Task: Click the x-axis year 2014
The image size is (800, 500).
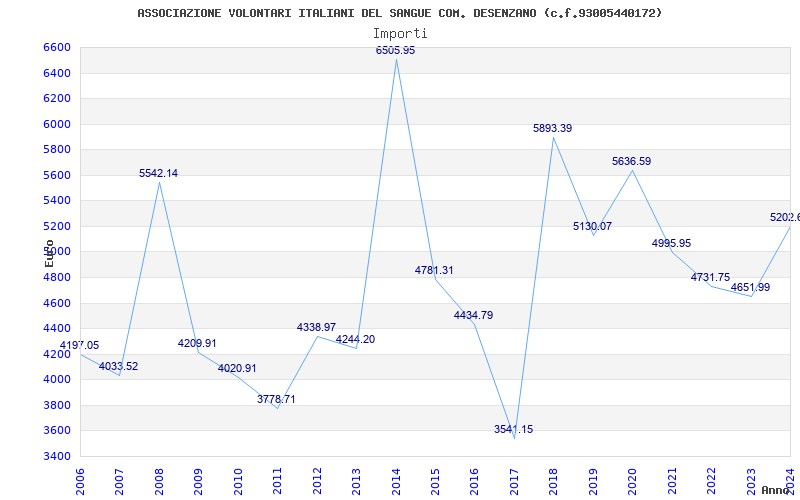Action: click(396, 482)
